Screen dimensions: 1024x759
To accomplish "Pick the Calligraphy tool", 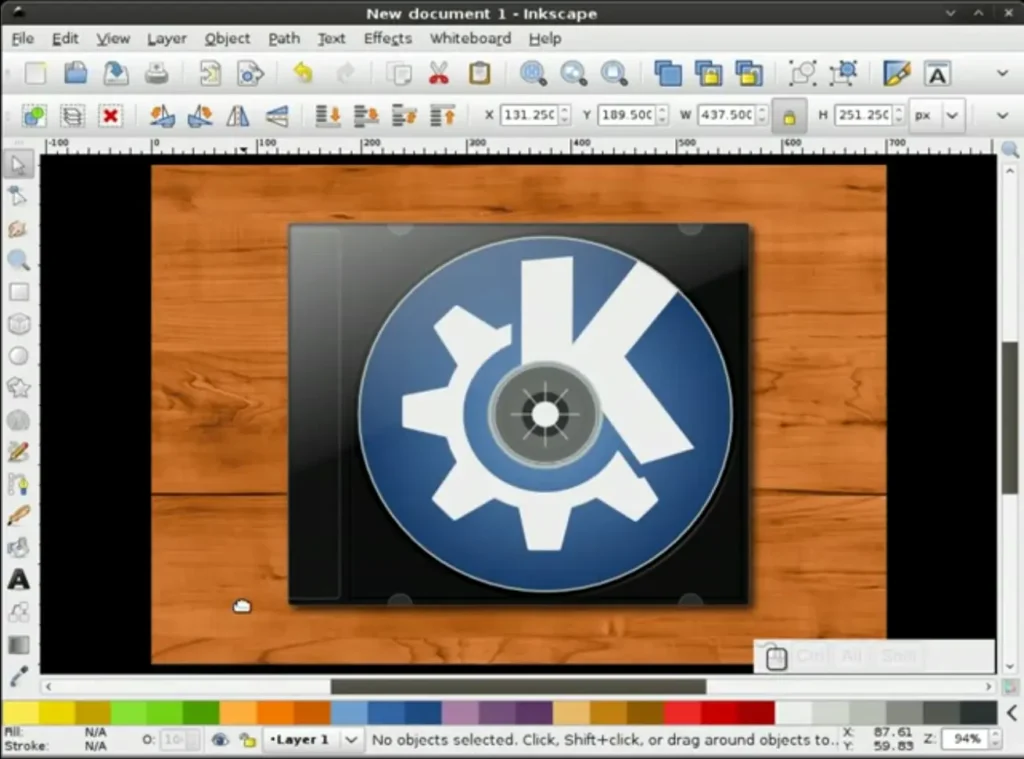I will [x=18, y=516].
